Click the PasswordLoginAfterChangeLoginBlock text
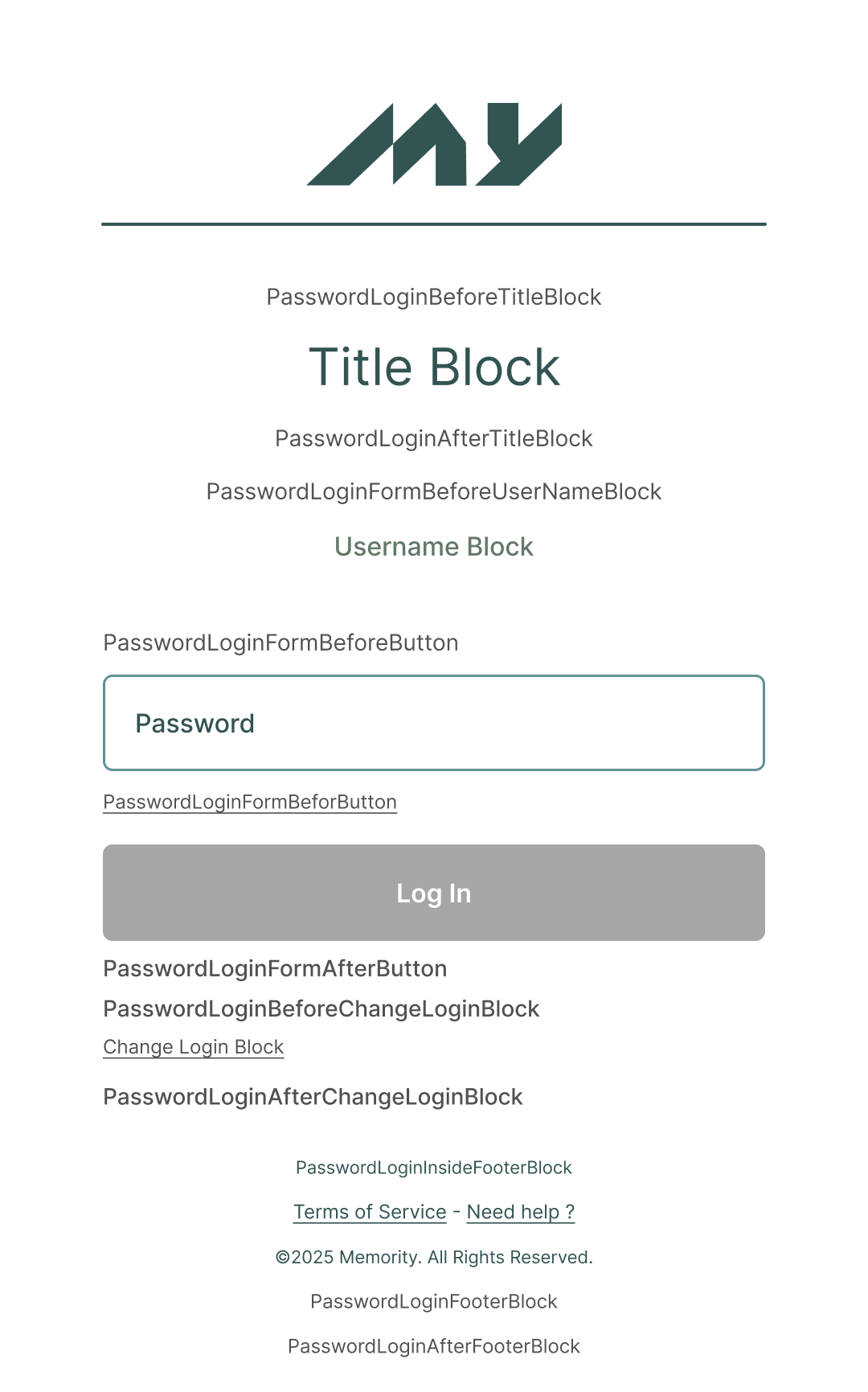The height and width of the screenshot is (1392, 868). tap(313, 1096)
